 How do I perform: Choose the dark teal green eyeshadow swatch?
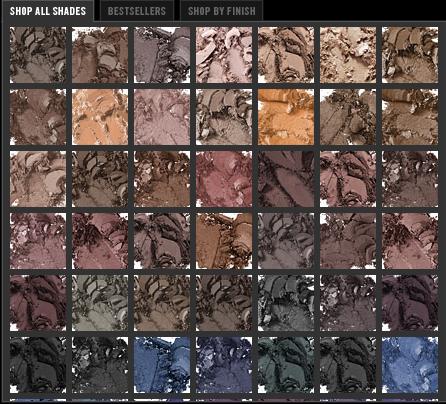tap(286, 365)
